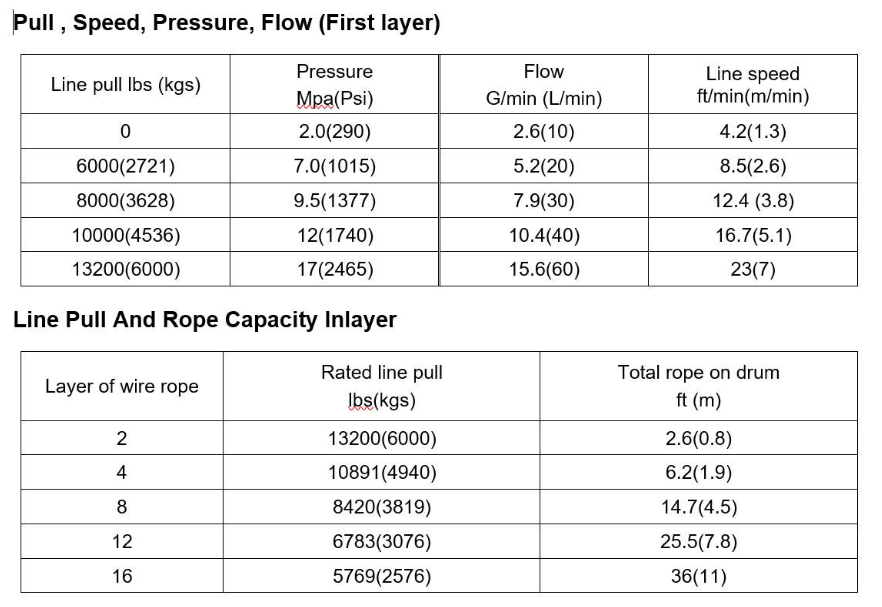
Task: Select the Flow G/min (L/min) header cell
Action: pyautogui.click(x=543, y=84)
